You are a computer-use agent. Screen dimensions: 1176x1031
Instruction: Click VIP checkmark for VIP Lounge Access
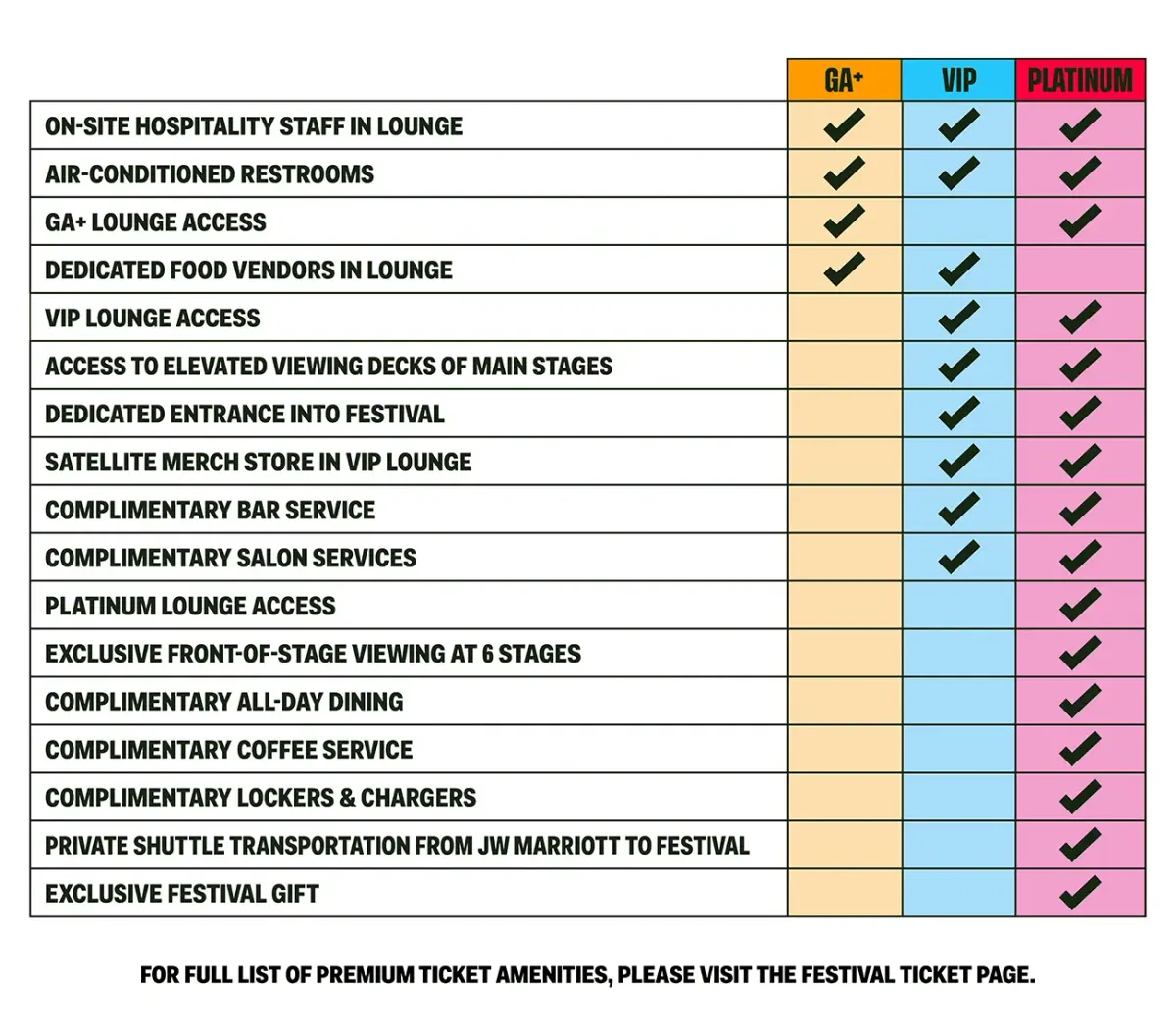[x=958, y=318]
